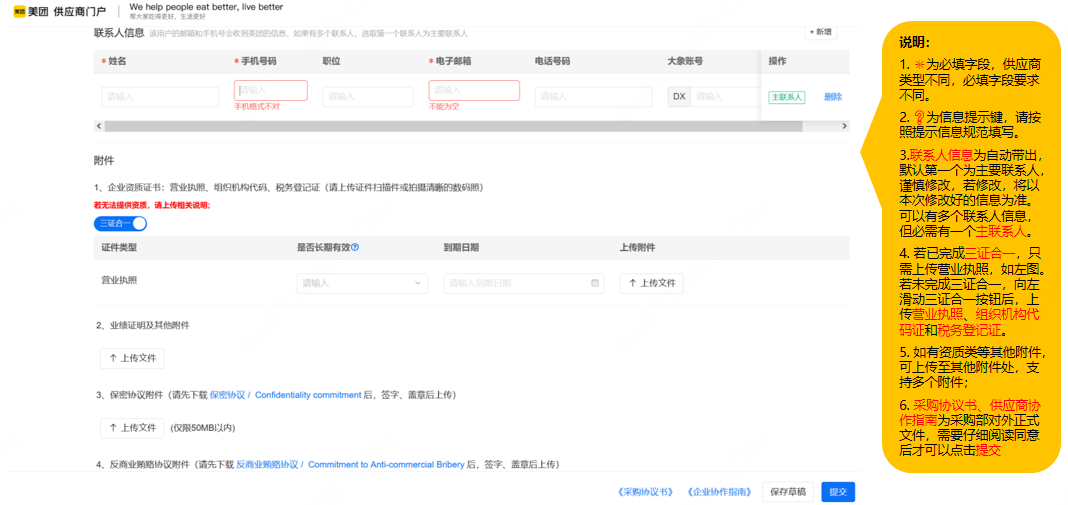The width and height of the screenshot is (1068, 505).
Task: Download the 保密协议 Confidentiality commitment link
Action: coord(285,395)
